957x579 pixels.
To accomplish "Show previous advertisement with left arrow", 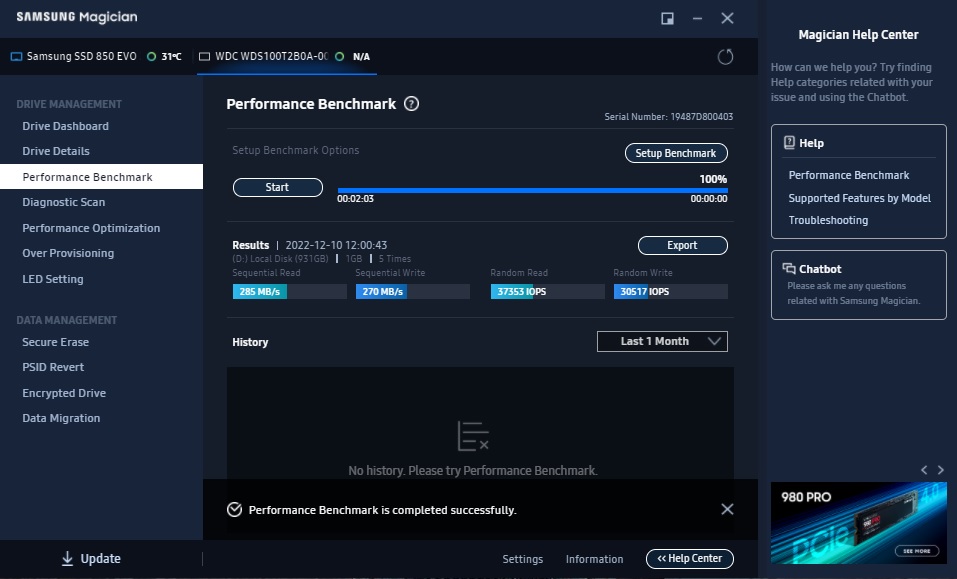I will click(x=925, y=470).
